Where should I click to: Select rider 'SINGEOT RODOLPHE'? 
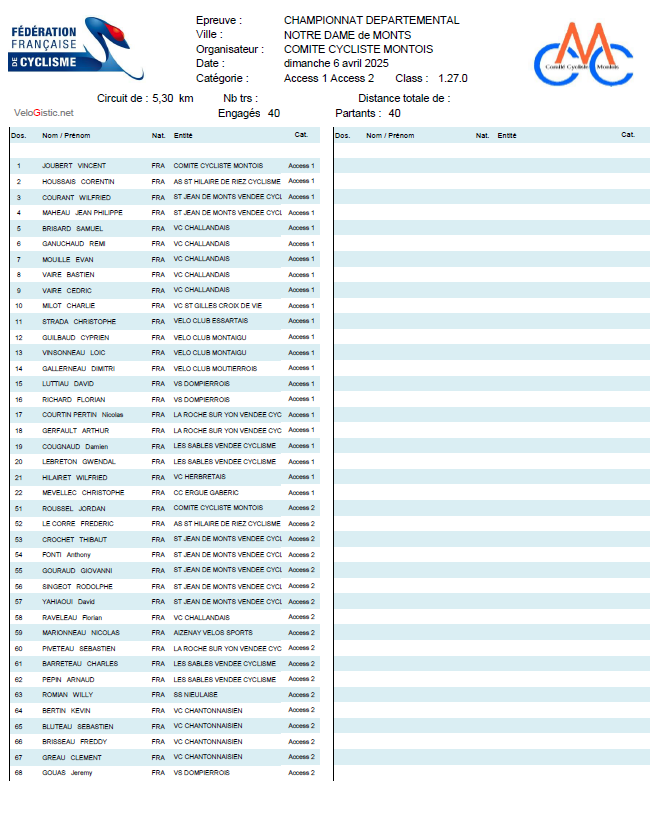(77, 587)
